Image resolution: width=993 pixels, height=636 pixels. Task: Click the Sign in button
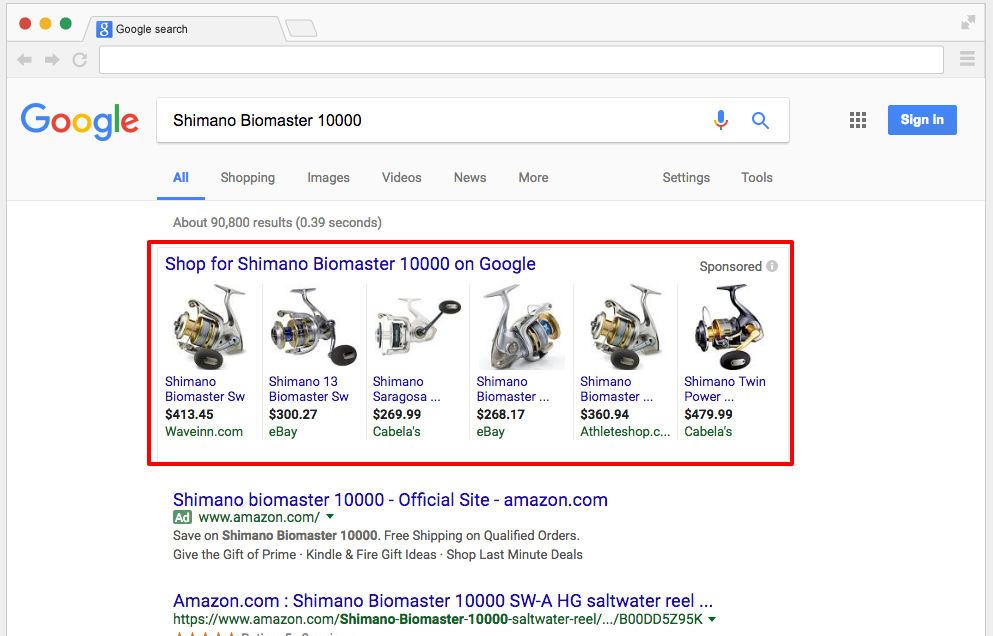point(921,120)
